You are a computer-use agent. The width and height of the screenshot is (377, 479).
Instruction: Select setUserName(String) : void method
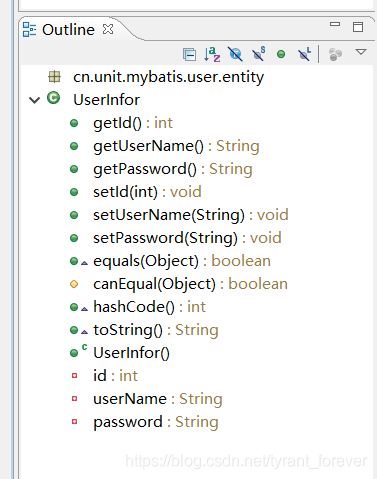[191, 215]
